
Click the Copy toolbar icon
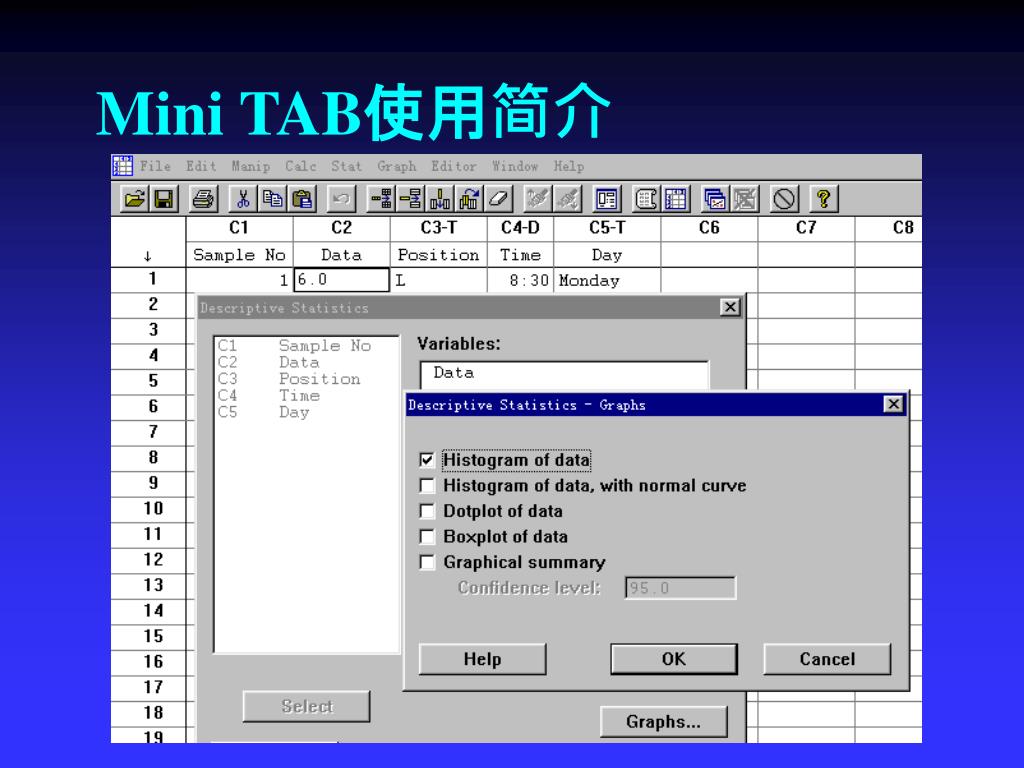coord(273,199)
